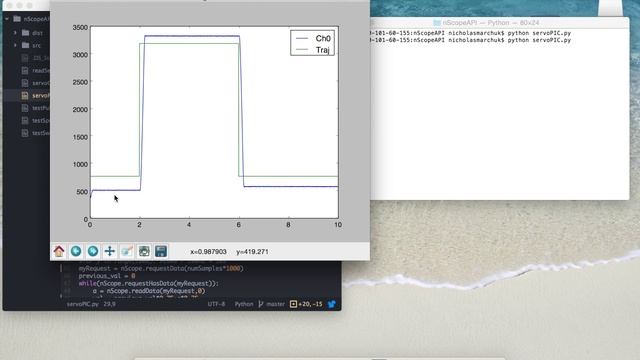Image resolution: width=640 pixels, height=360 pixels.
Task: Click the previous_val = 0 code line
Action: 107,276
